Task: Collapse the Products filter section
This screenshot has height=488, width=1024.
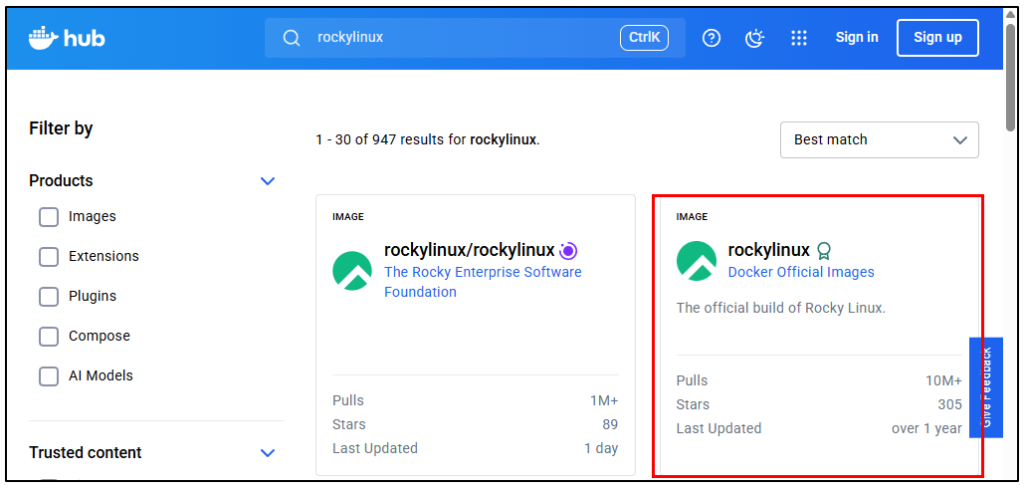Action: pyautogui.click(x=267, y=181)
